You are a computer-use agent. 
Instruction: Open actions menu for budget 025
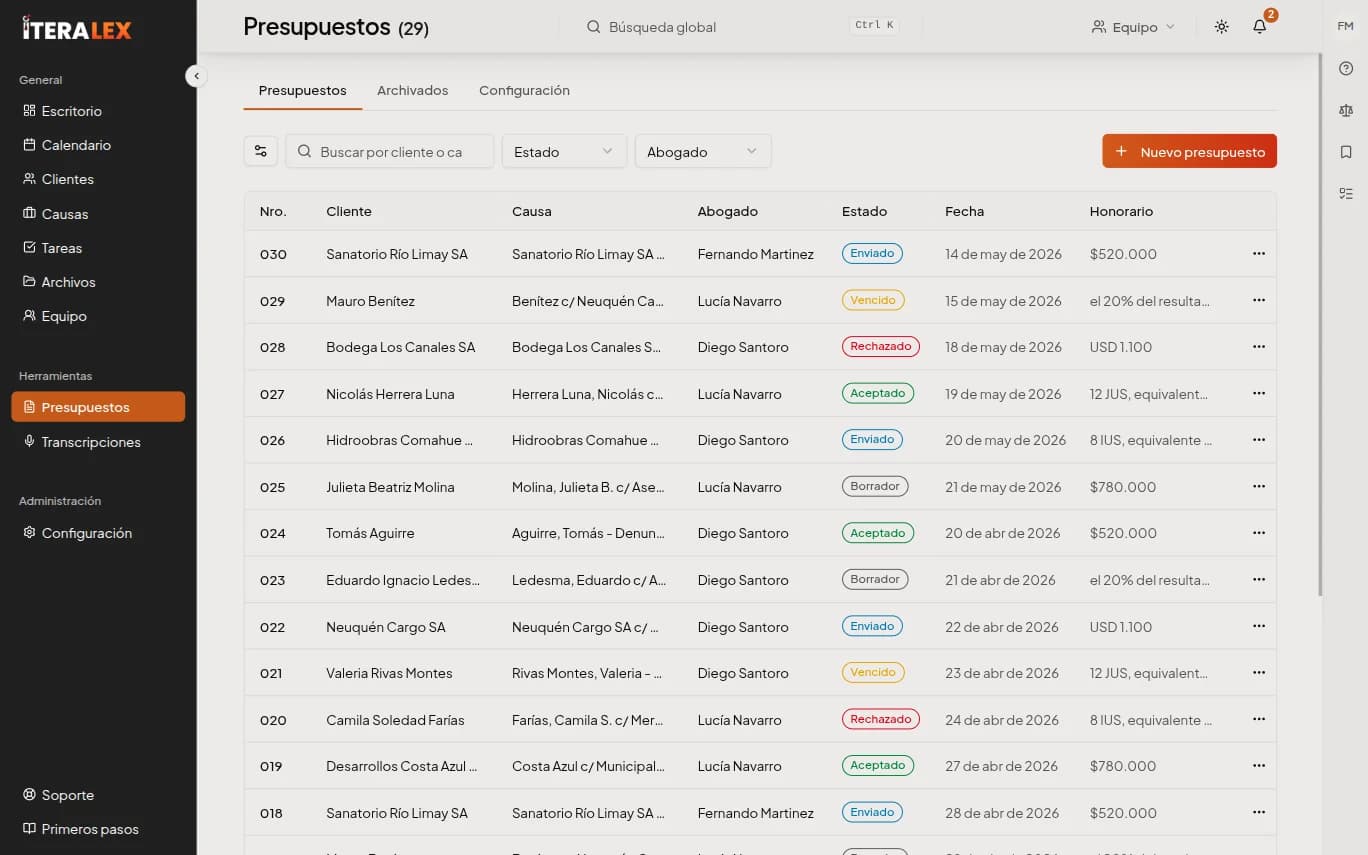tap(1259, 486)
